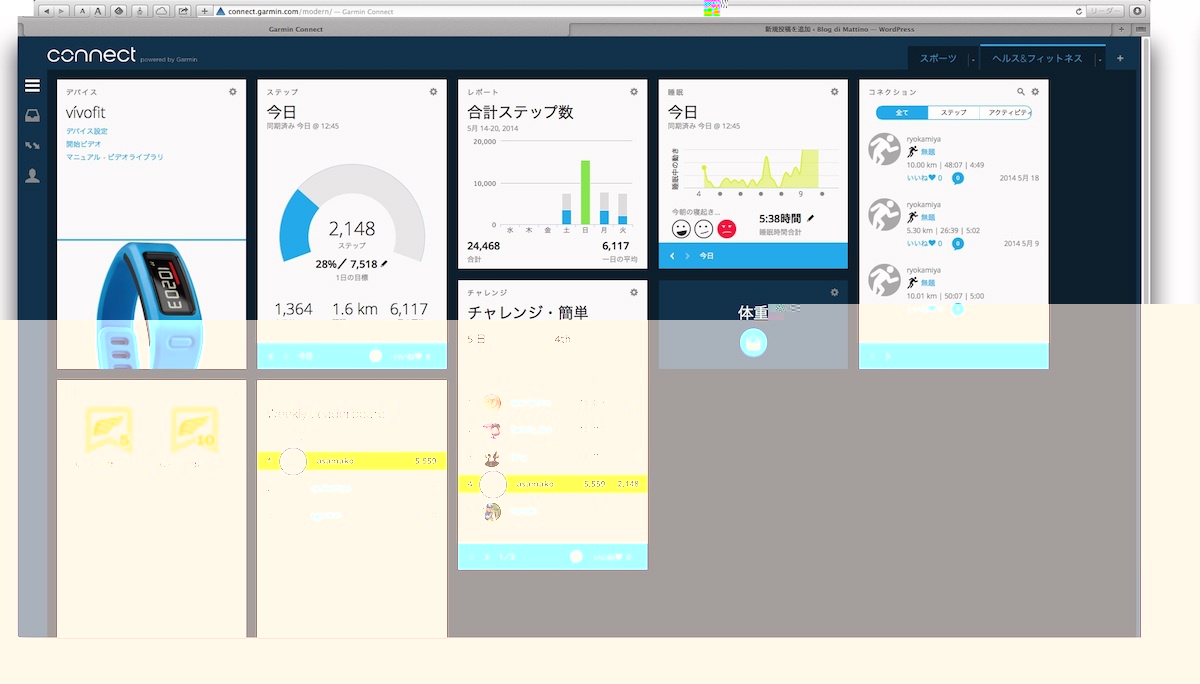Open settings gear of the 体重 widget

[x=835, y=292]
